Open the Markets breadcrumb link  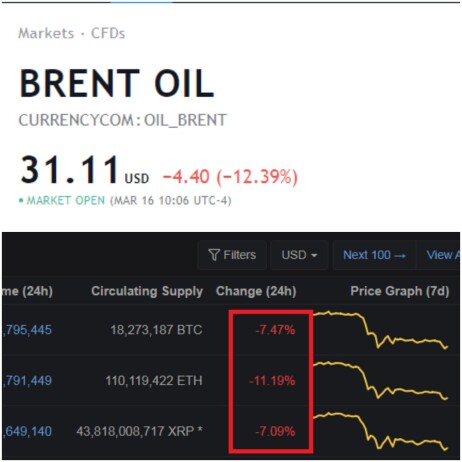pos(46,33)
